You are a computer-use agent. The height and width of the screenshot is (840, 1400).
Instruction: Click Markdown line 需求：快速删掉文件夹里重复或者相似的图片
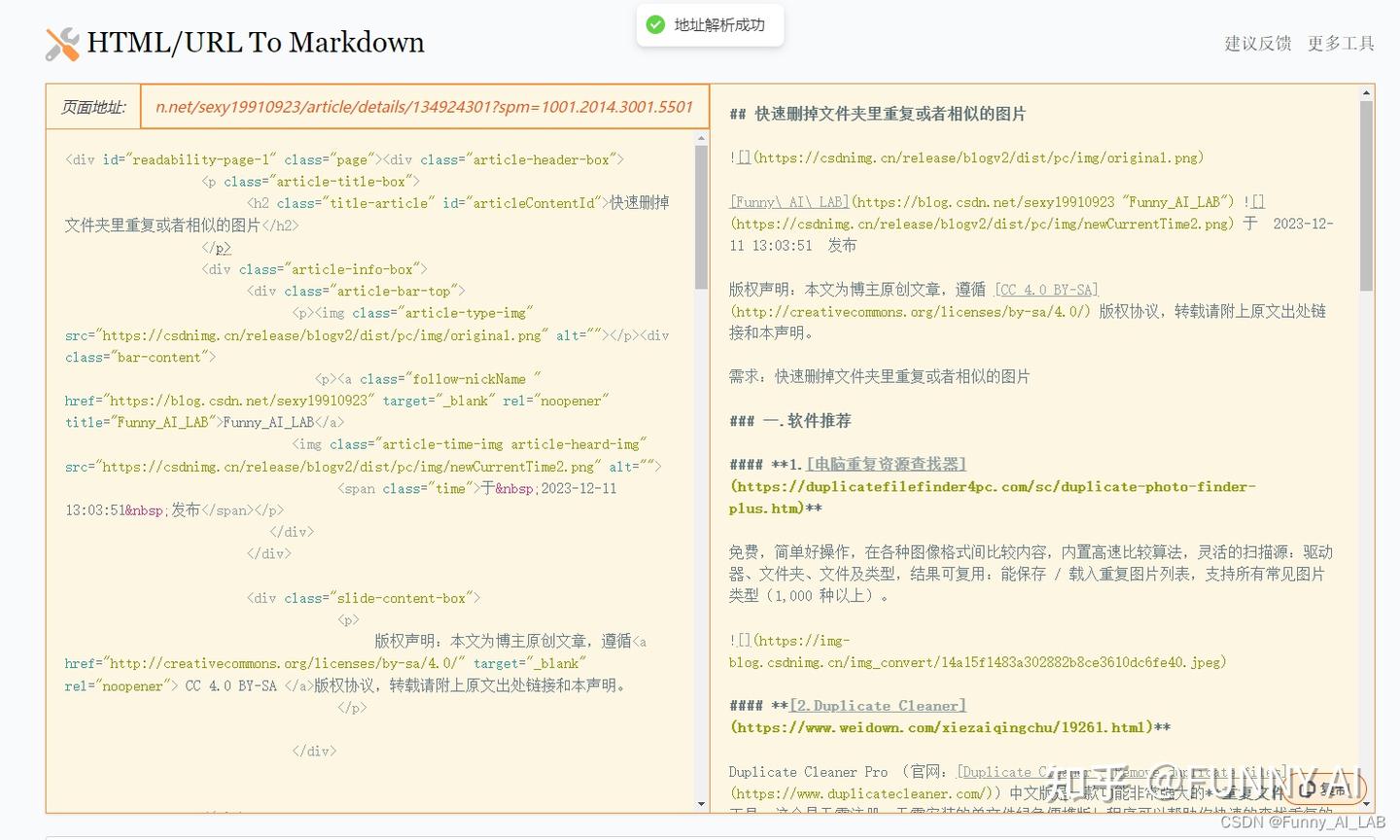879,376
